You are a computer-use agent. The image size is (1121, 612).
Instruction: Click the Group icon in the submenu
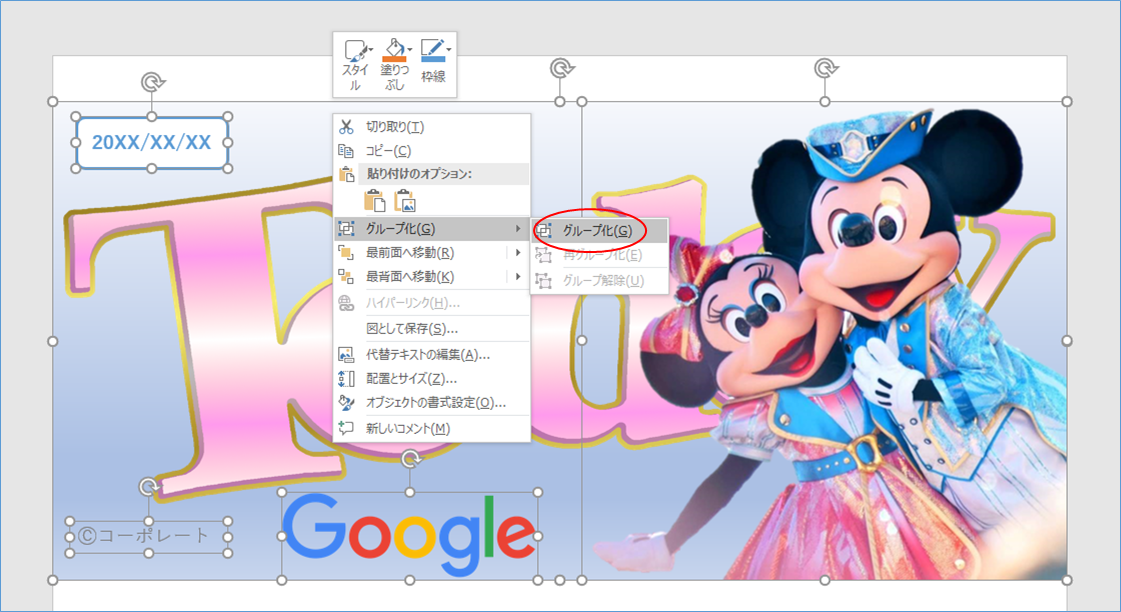[x=544, y=231]
